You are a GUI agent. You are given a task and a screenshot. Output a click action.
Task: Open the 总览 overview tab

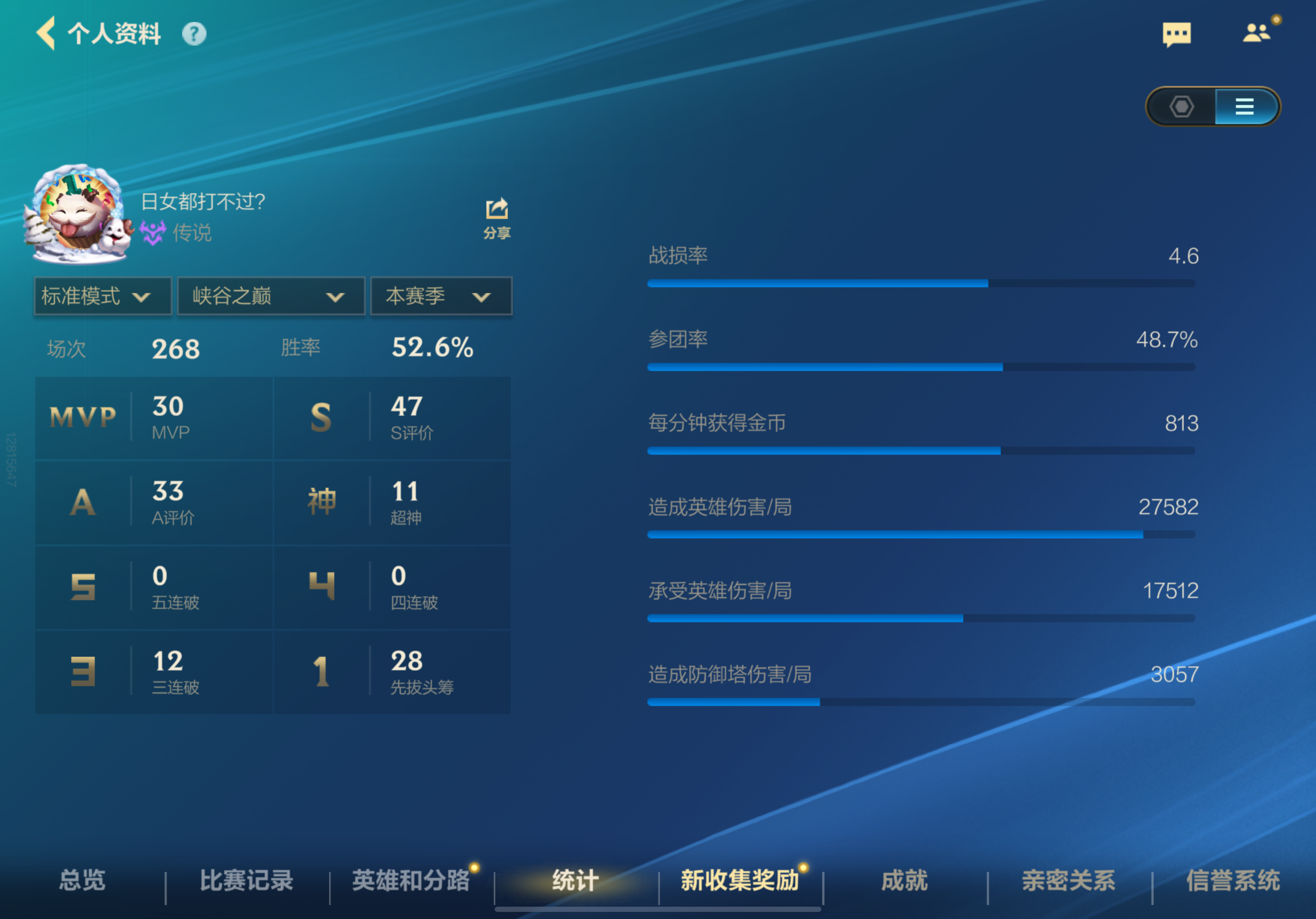82,881
